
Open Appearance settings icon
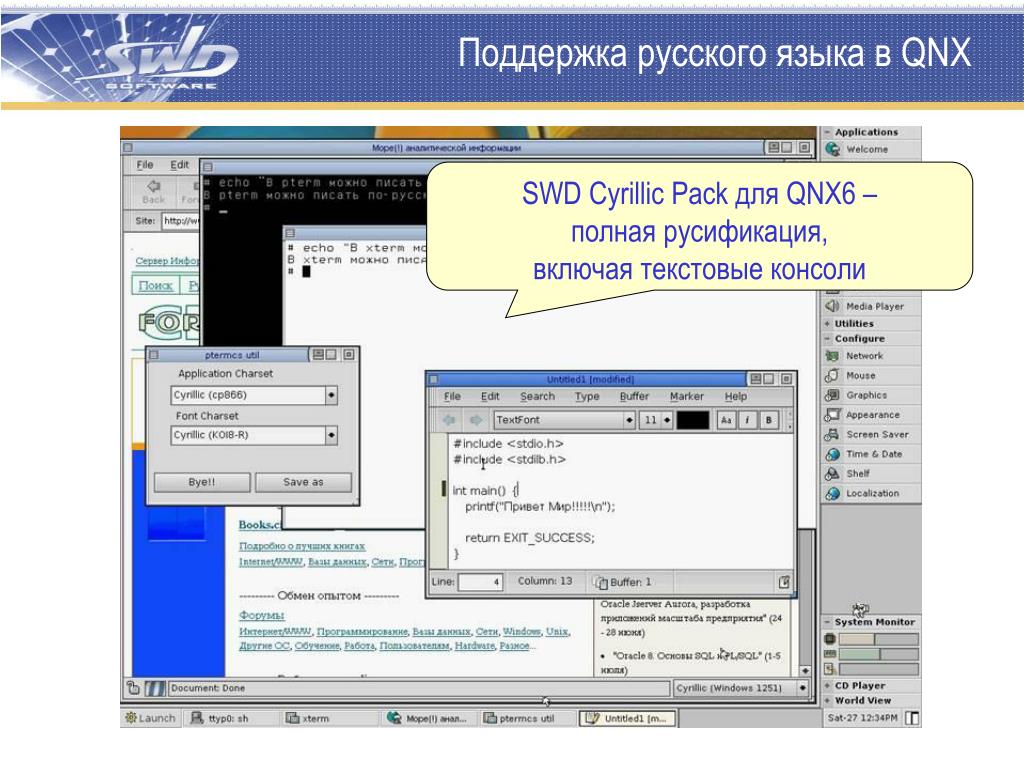(833, 415)
